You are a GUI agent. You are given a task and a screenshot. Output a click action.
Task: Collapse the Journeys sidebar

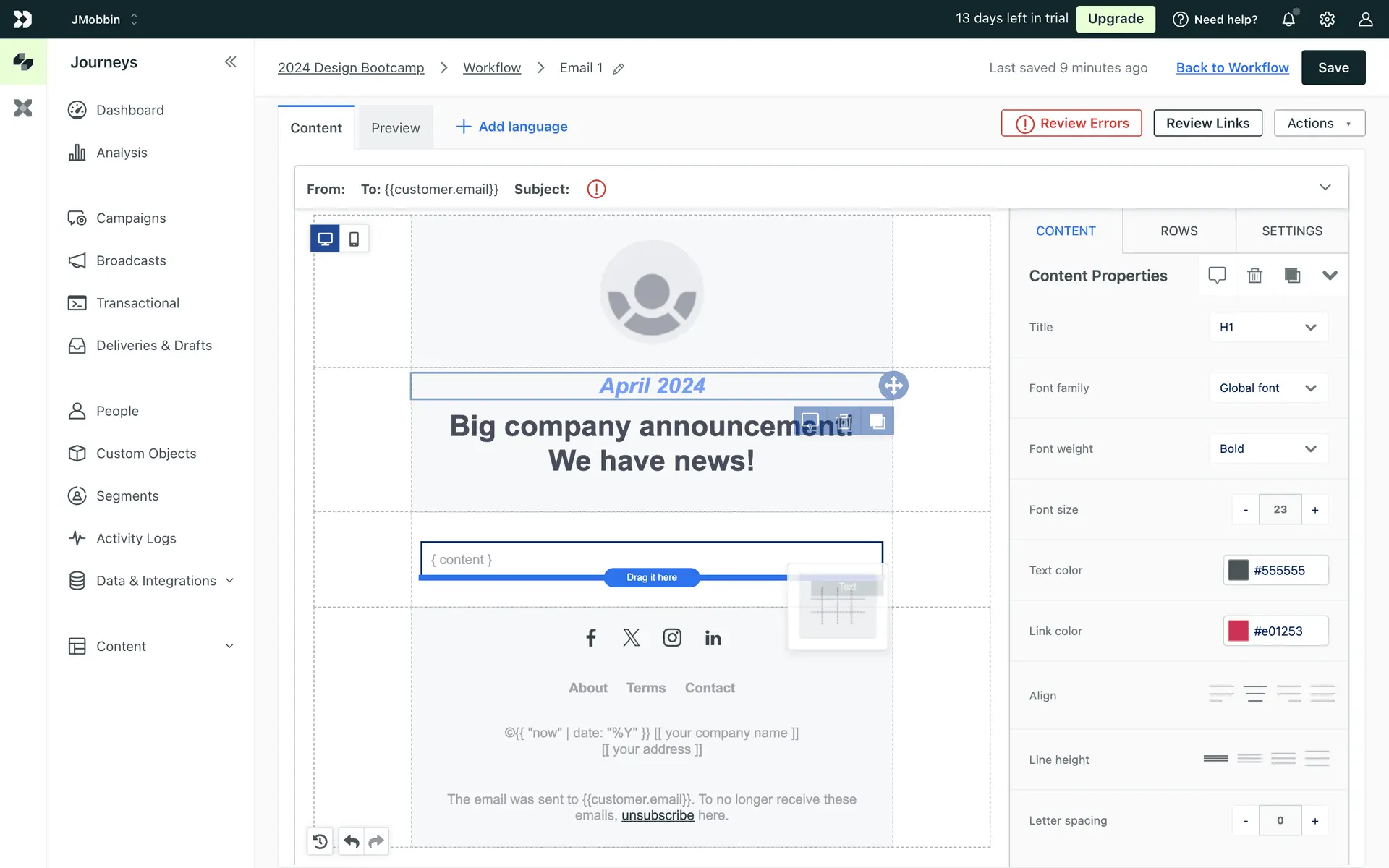pyautogui.click(x=230, y=62)
